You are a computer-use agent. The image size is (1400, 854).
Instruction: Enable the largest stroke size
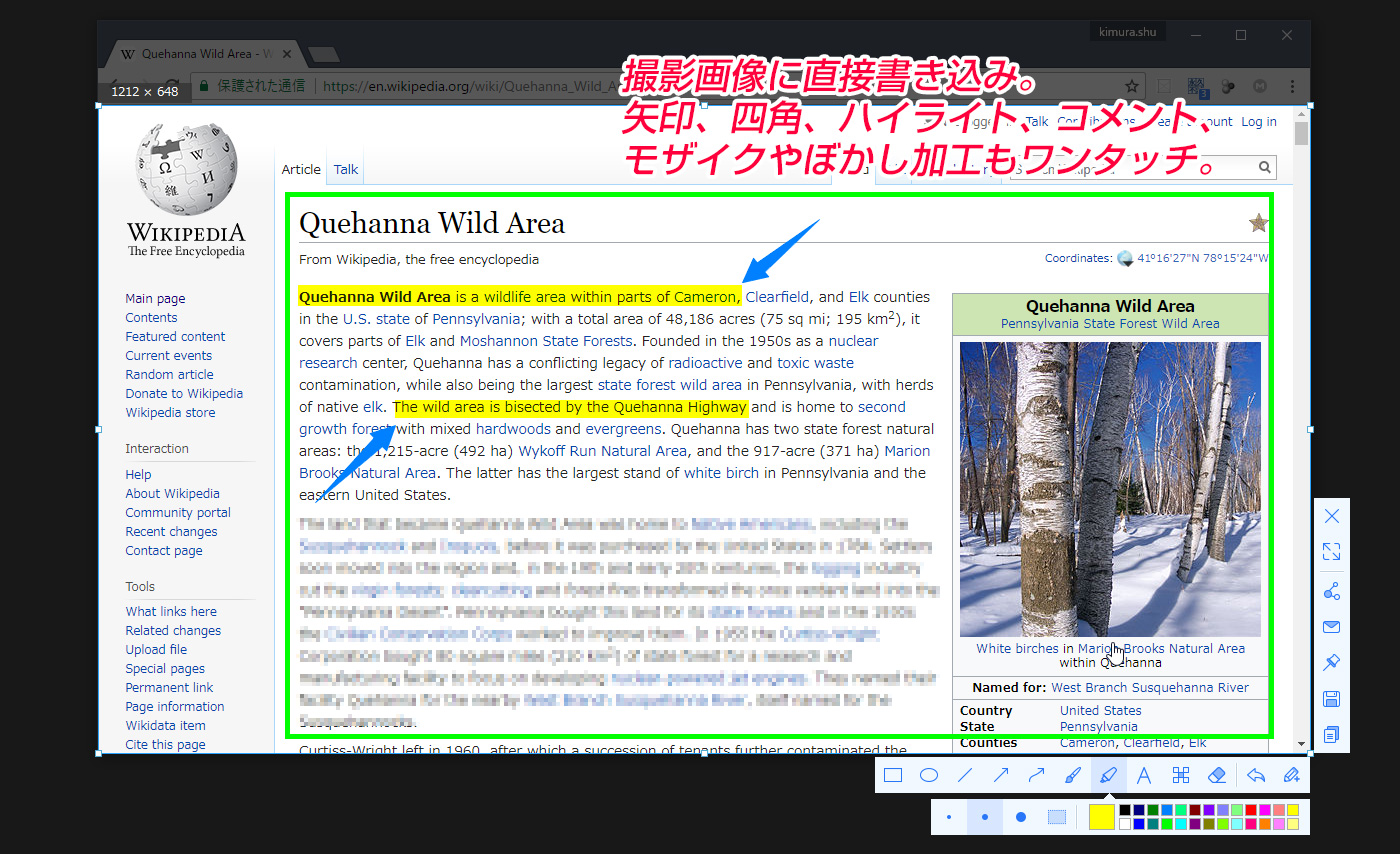point(1019,817)
